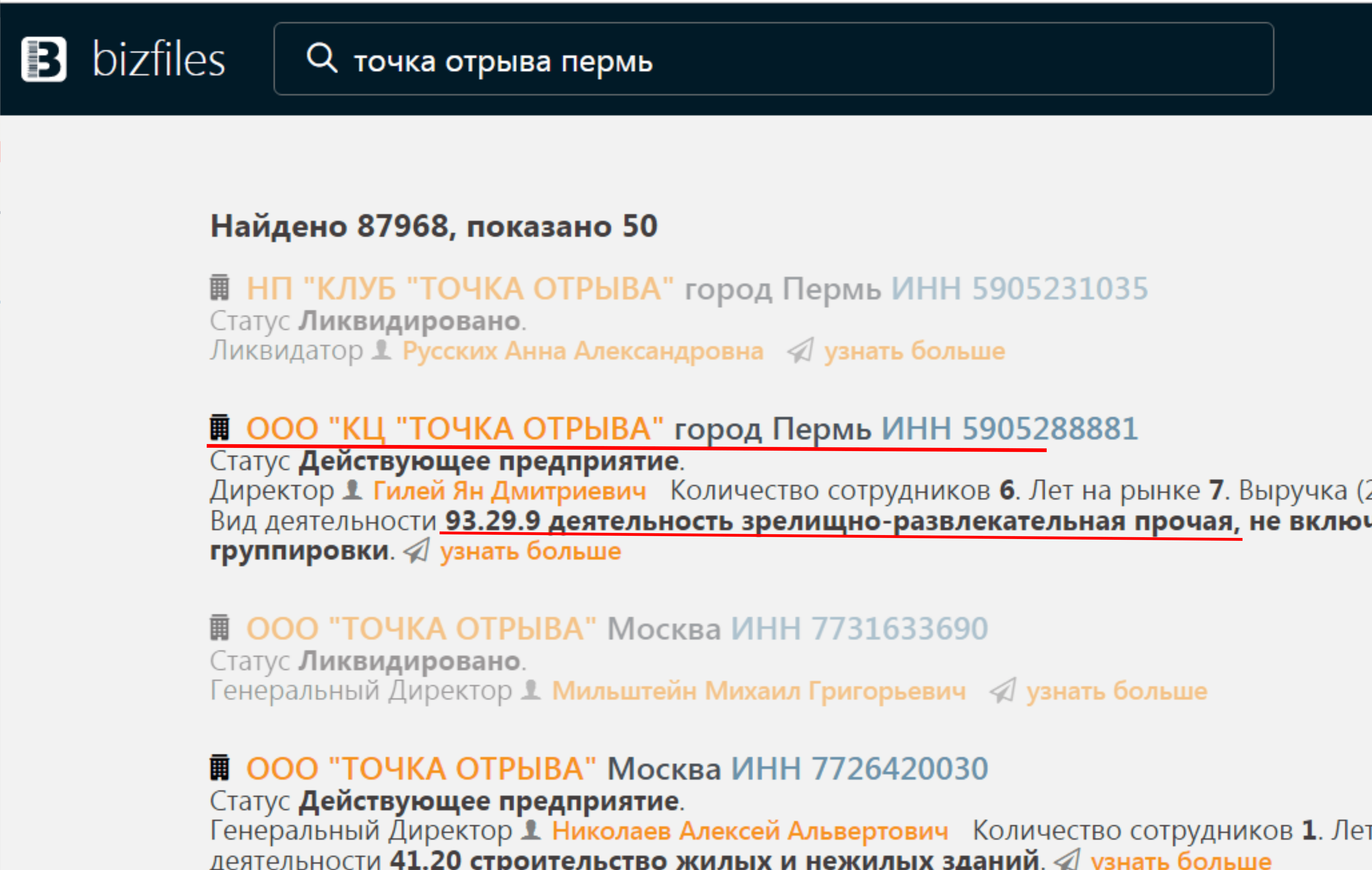Click Количество сотрудников 6 text
This screenshot has height=870, width=1372.
click(x=842, y=490)
